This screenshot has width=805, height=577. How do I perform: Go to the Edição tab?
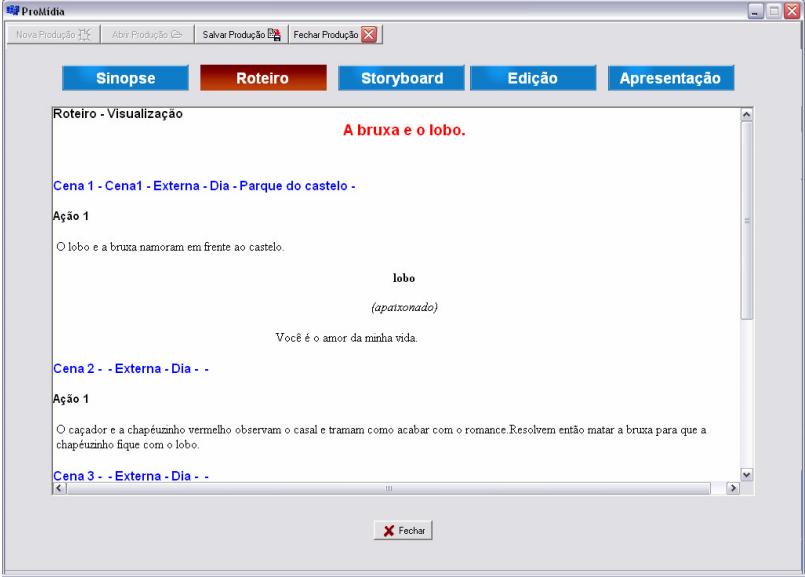pos(533,79)
